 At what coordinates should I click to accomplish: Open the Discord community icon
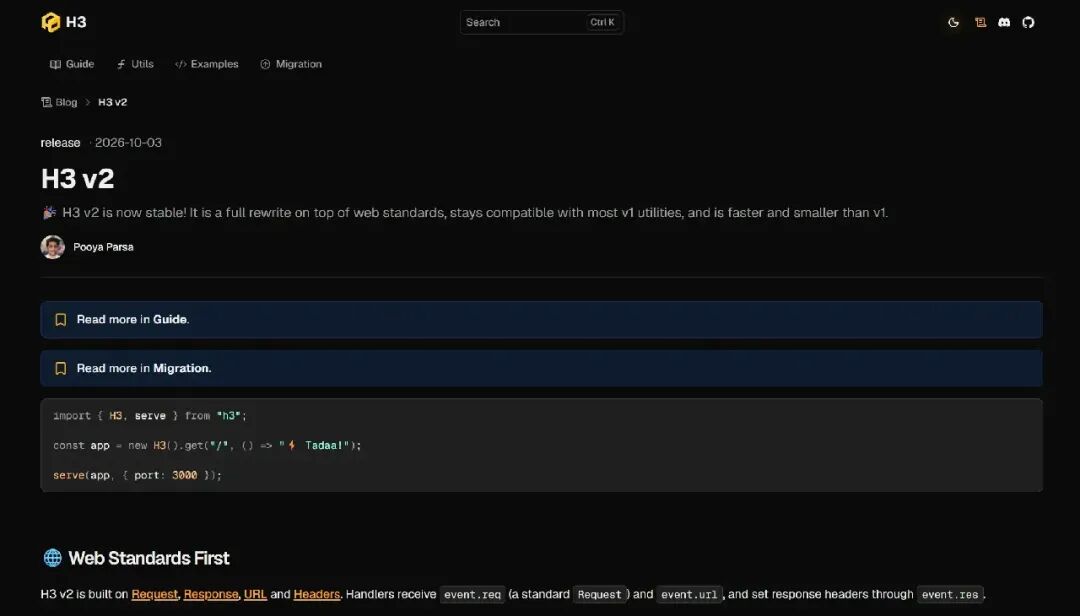tap(1004, 23)
